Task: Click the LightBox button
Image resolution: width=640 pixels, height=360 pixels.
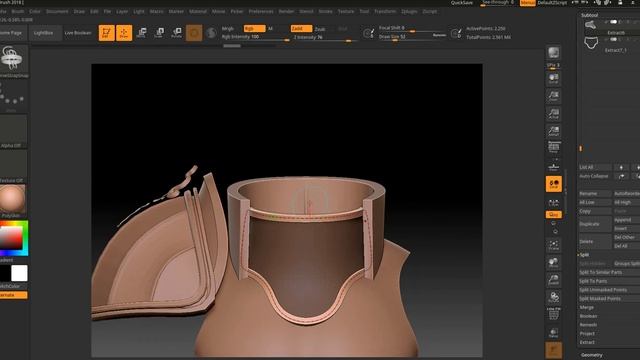Action: 44,33
